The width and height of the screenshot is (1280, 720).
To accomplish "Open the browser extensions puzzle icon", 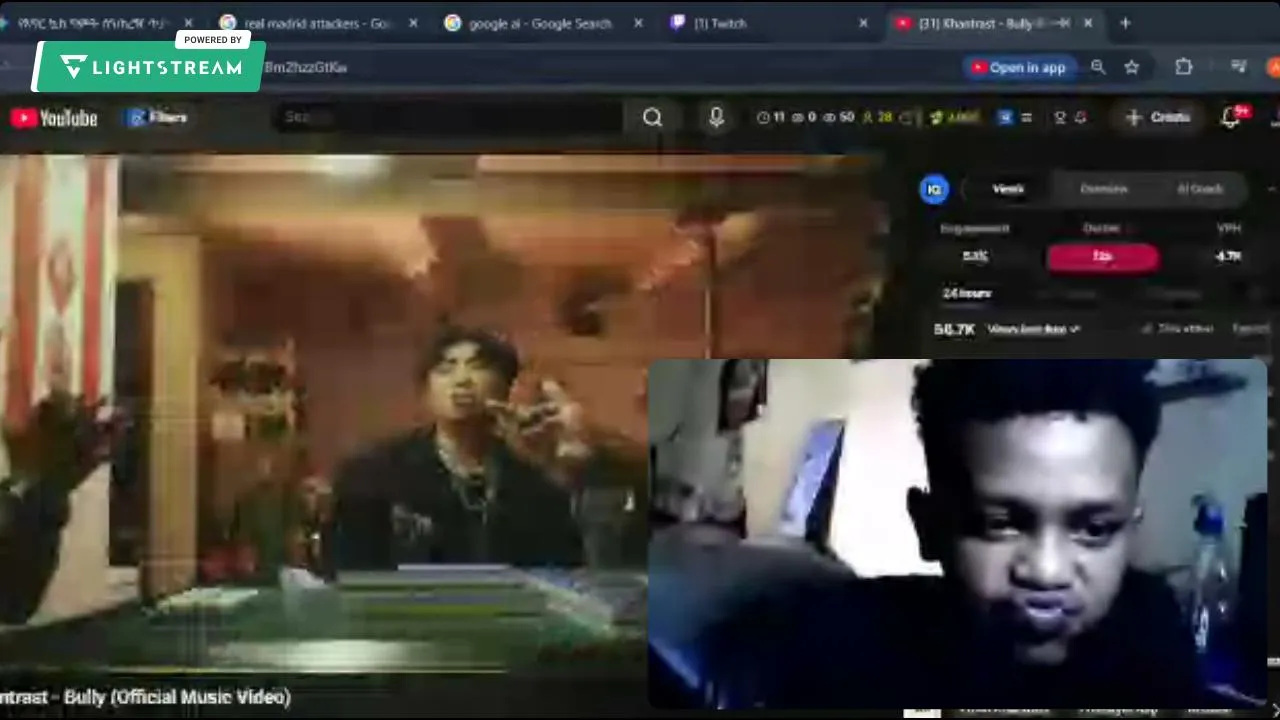I will pyautogui.click(x=1184, y=67).
